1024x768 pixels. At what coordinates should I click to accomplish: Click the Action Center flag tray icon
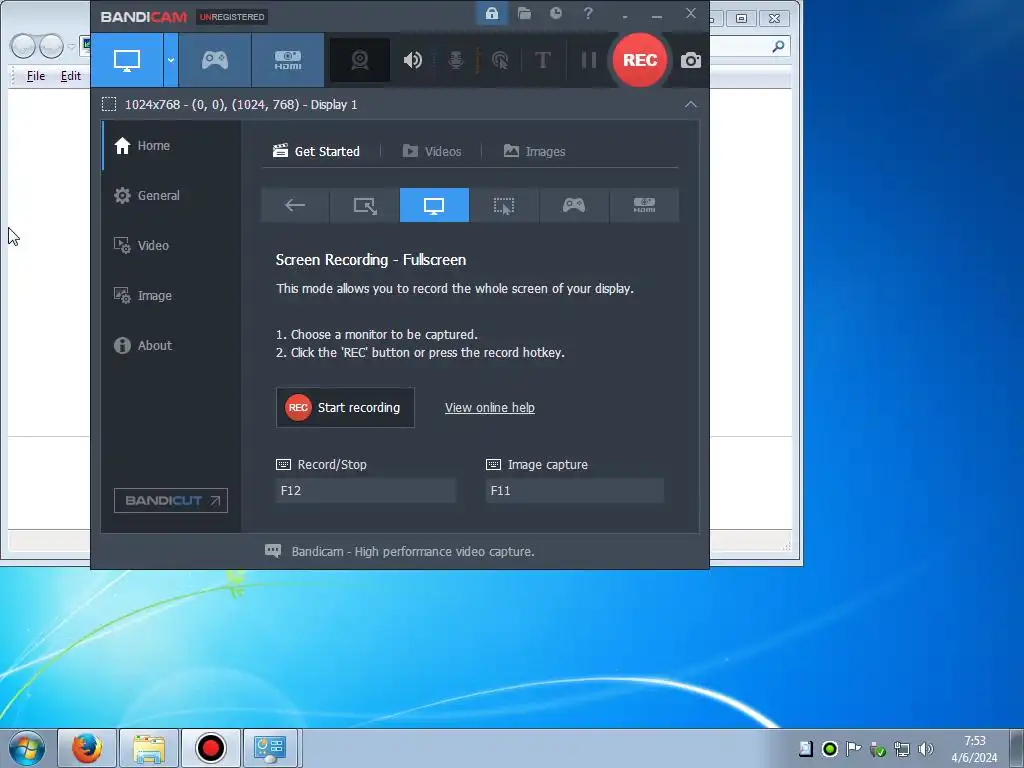point(854,749)
